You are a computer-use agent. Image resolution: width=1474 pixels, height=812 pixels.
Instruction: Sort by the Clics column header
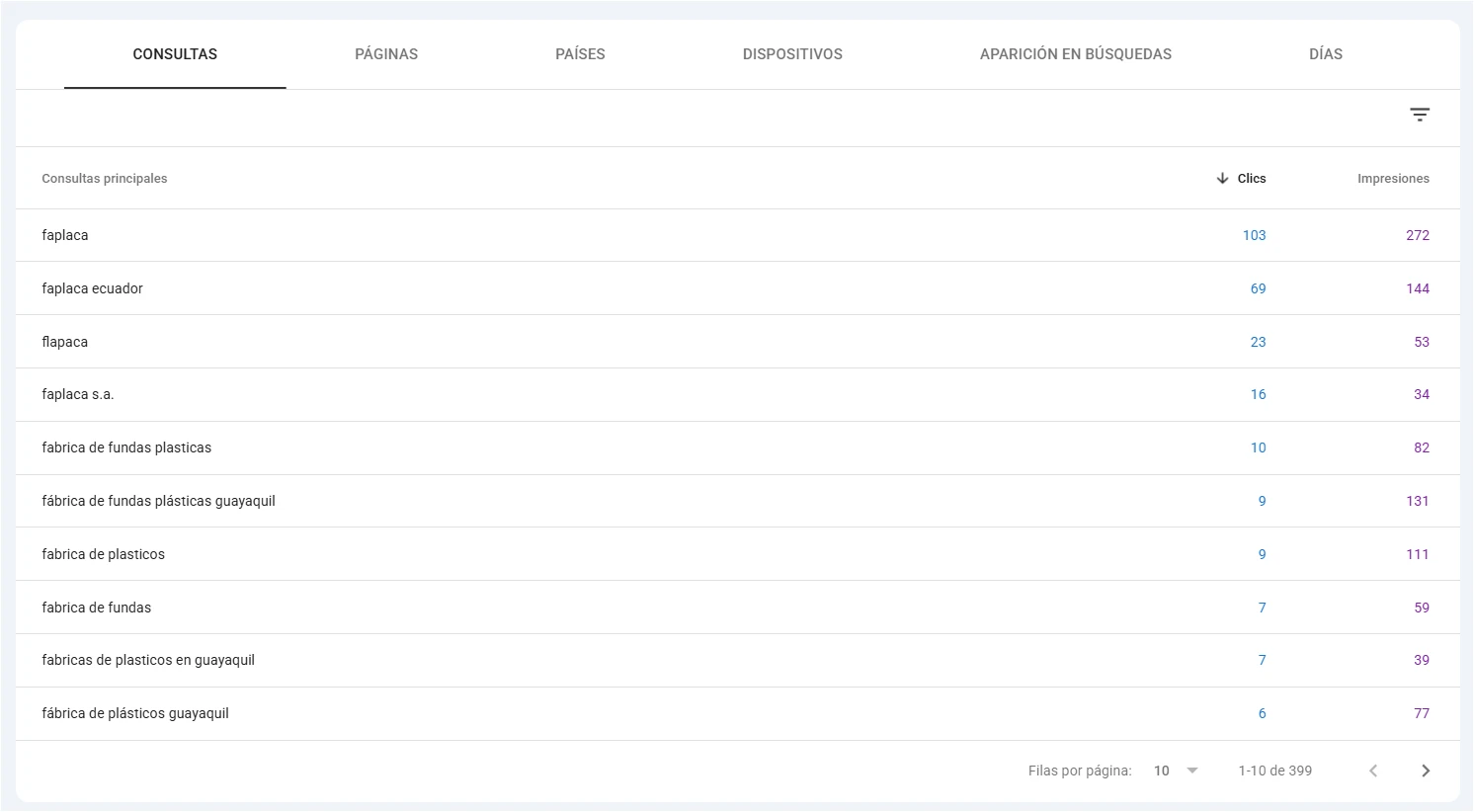pyautogui.click(x=1252, y=179)
